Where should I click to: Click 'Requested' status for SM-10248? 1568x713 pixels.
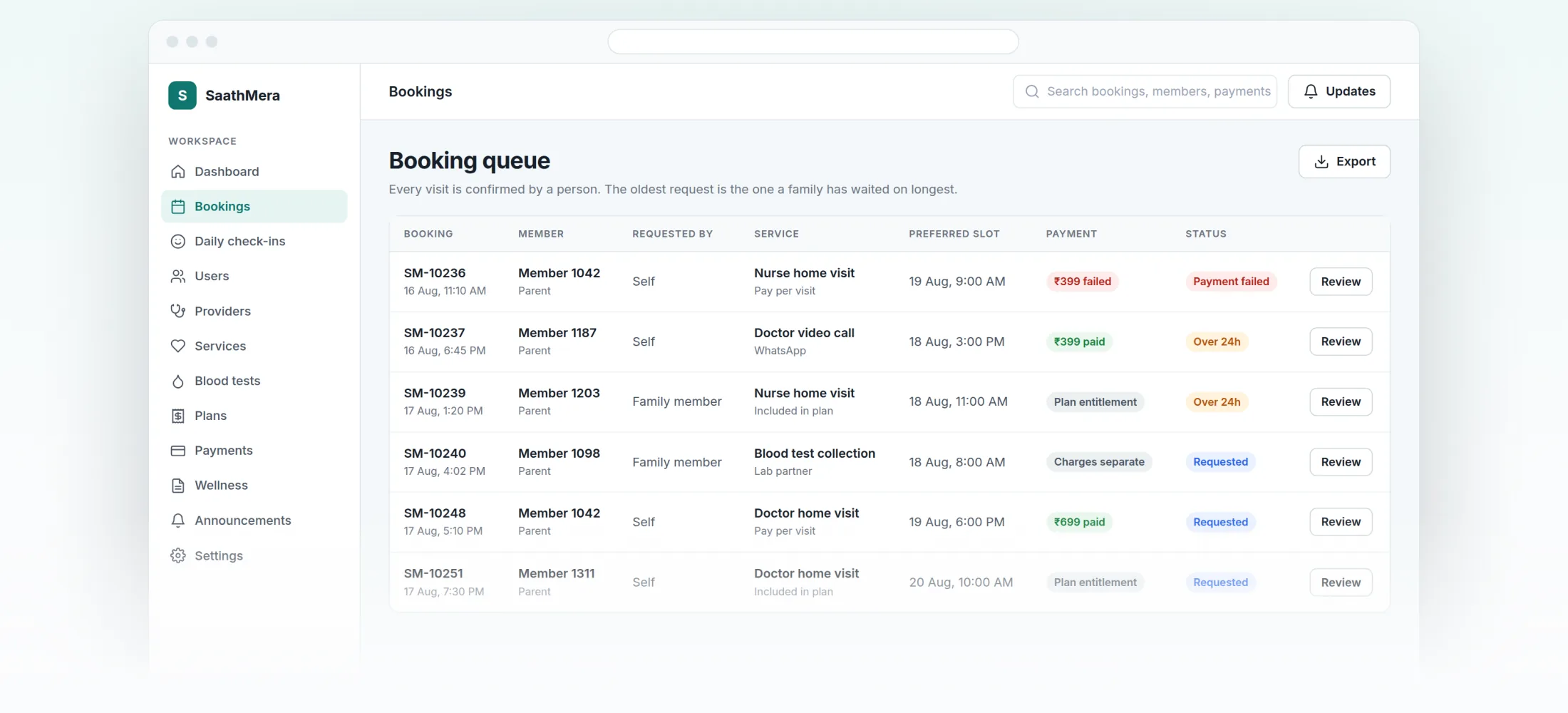coord(1221,522)
